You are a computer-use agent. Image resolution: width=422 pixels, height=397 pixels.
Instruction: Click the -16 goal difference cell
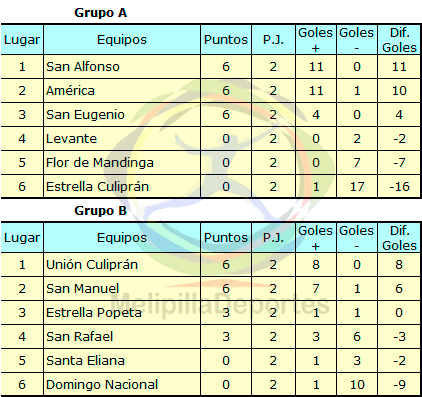(399, 186)
